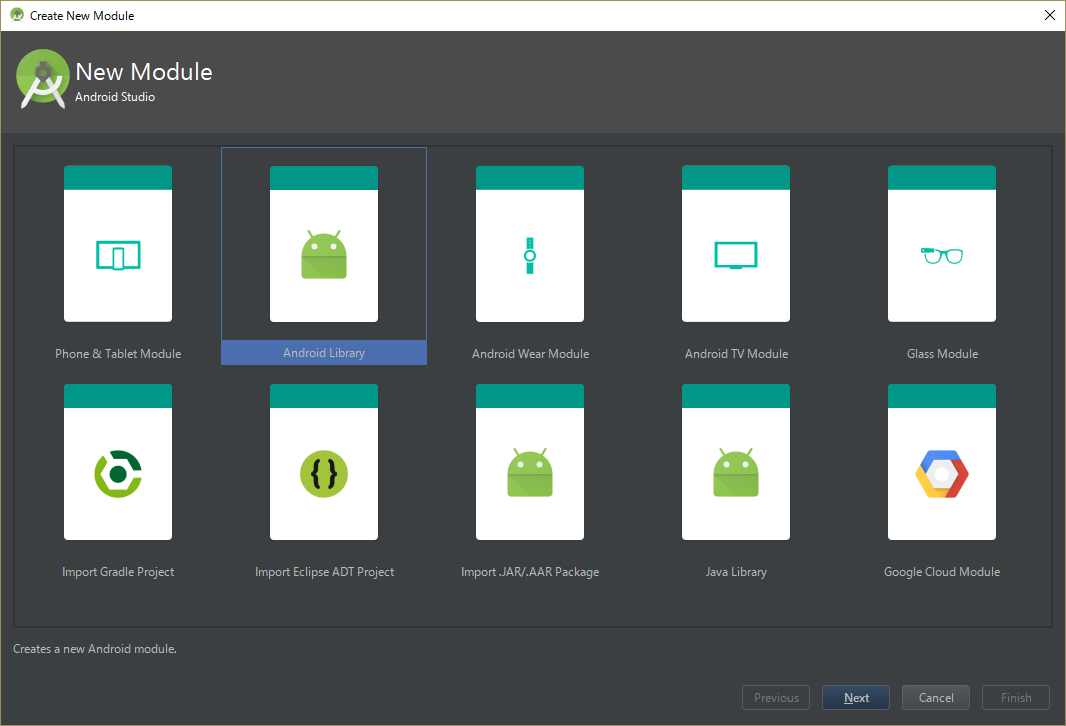The height and width of the screenshot is (726, 1066).
Task: Click the Previous button
Action: coord(775,697)
